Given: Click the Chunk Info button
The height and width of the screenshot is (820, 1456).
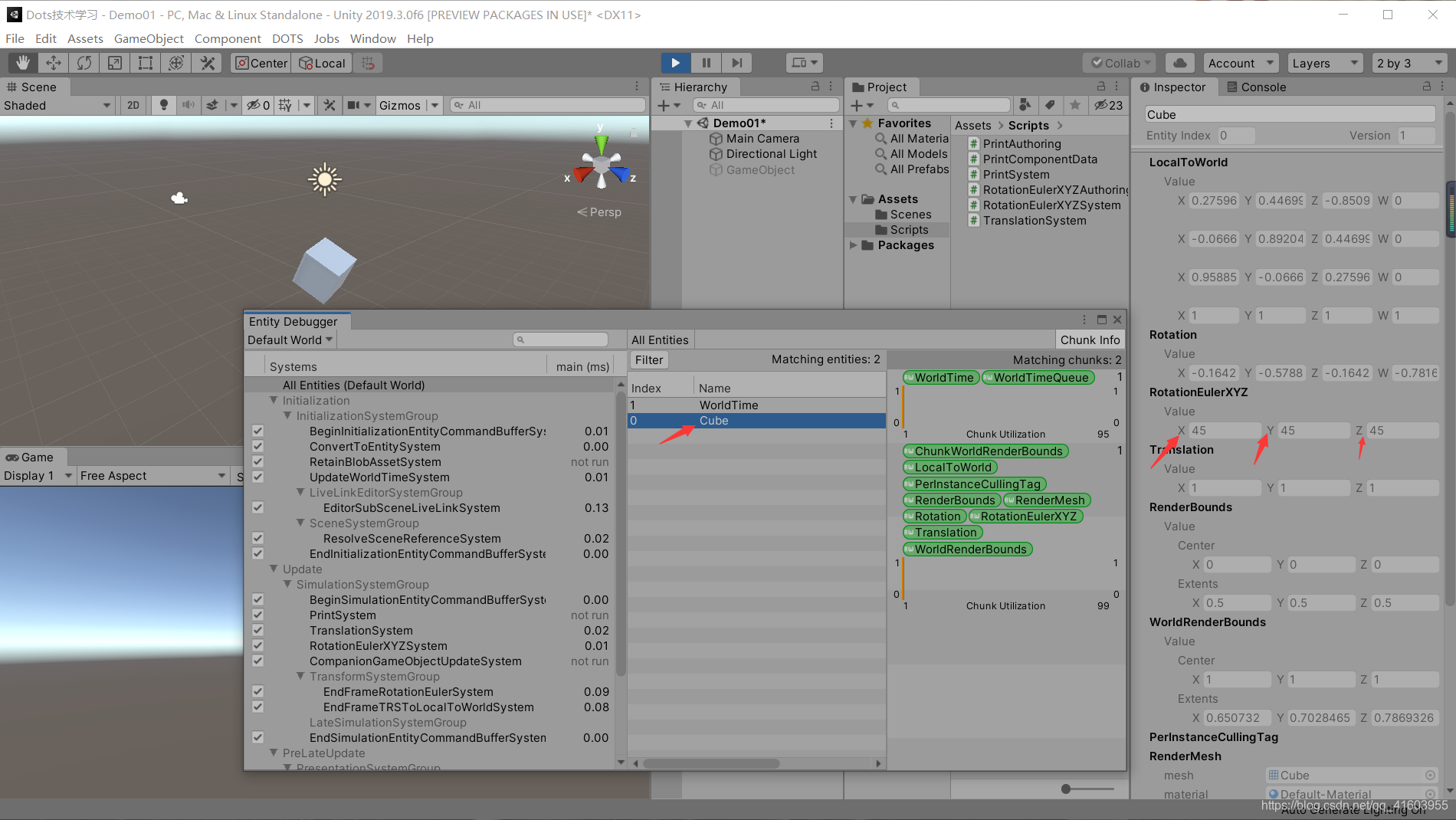Looking at the screenshot, I should click(x=1090, y=339).
